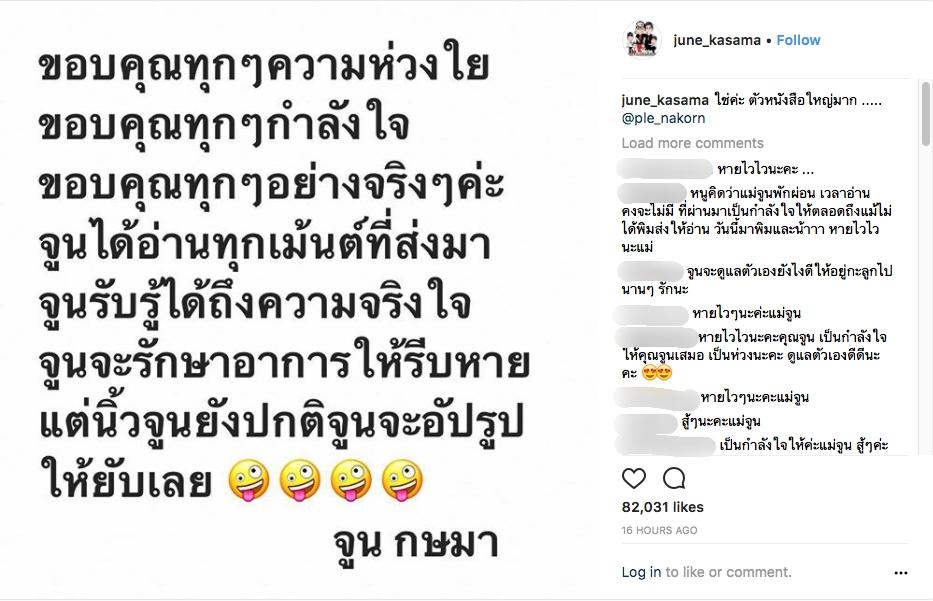This screenshot has height=601, width=933.
Task: Click the Follow link
Action: [x=798, y=40]
